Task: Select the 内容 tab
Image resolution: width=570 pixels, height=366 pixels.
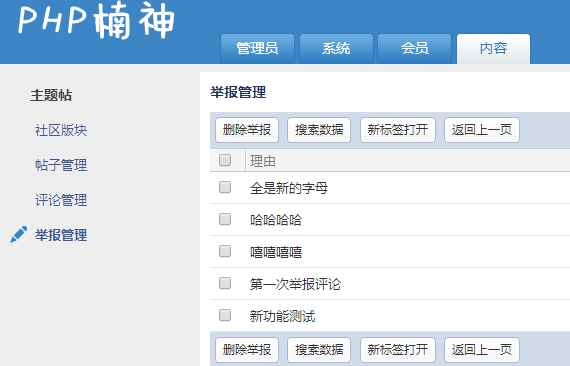Action: [493, 49]
